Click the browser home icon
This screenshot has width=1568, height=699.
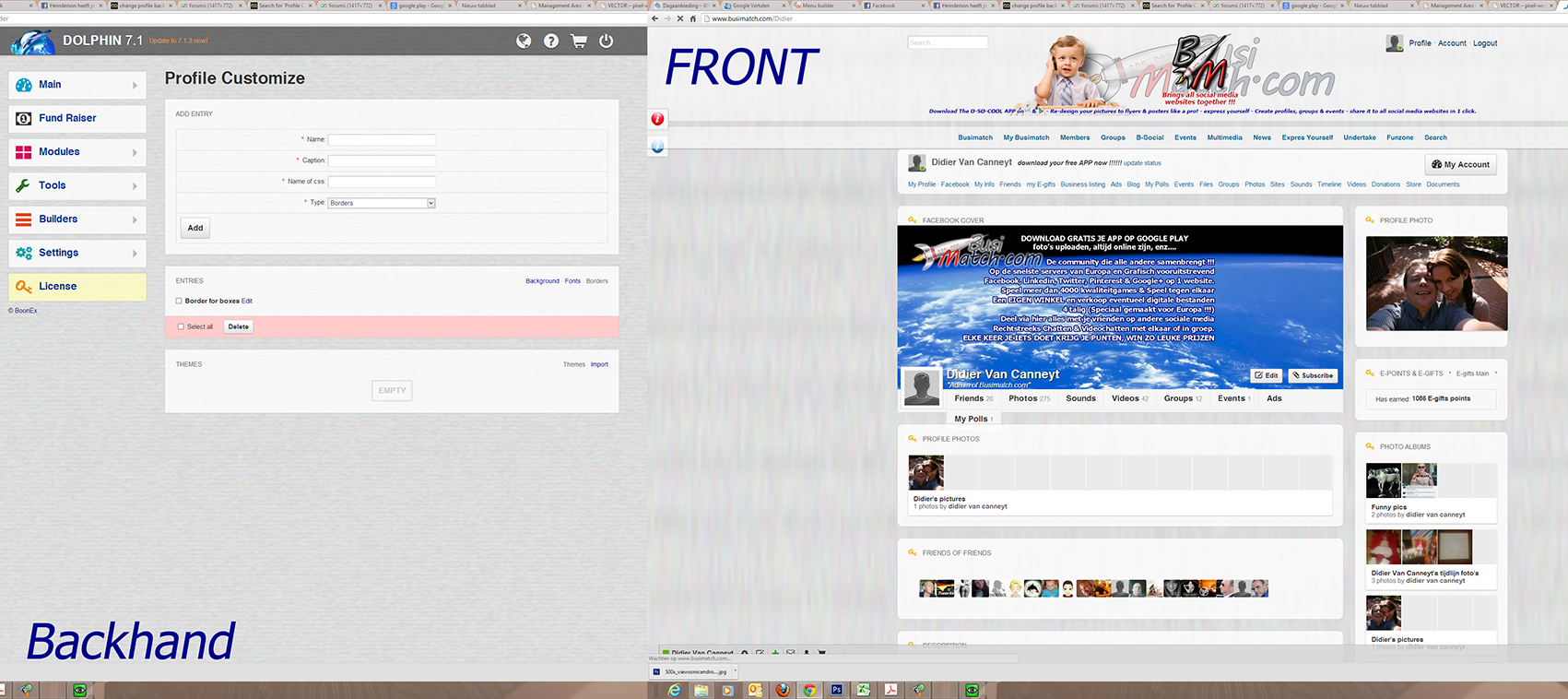(x=693, y=18)
